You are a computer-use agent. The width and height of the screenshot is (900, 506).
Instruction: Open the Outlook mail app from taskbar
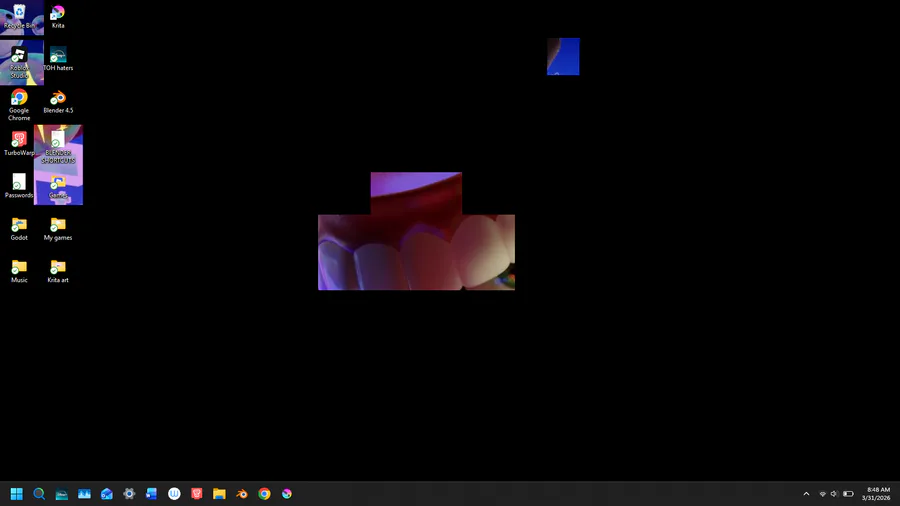(x=107, y=494)
